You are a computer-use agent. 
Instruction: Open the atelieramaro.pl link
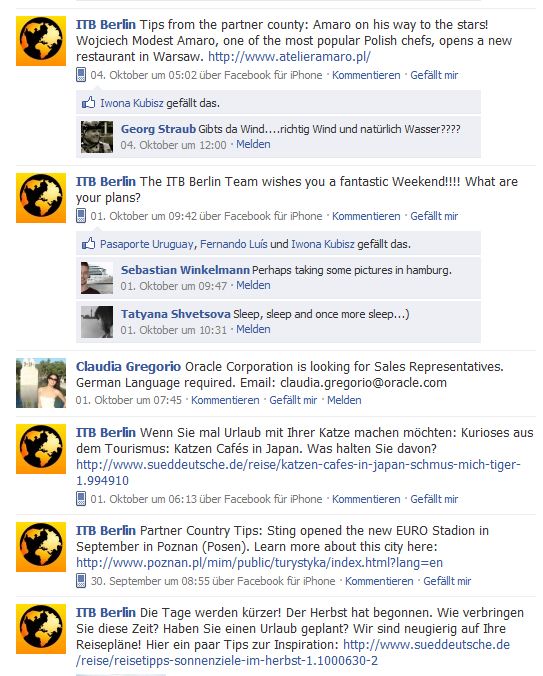tap(289, 56)
